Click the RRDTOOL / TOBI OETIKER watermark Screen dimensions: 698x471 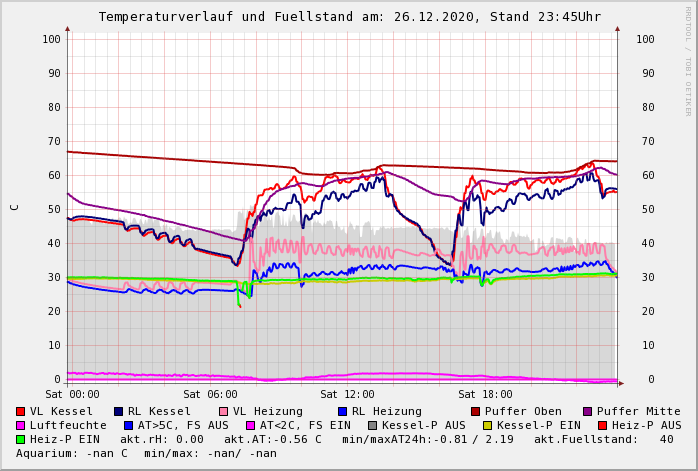pyautogui.click(x=688, y=60)
